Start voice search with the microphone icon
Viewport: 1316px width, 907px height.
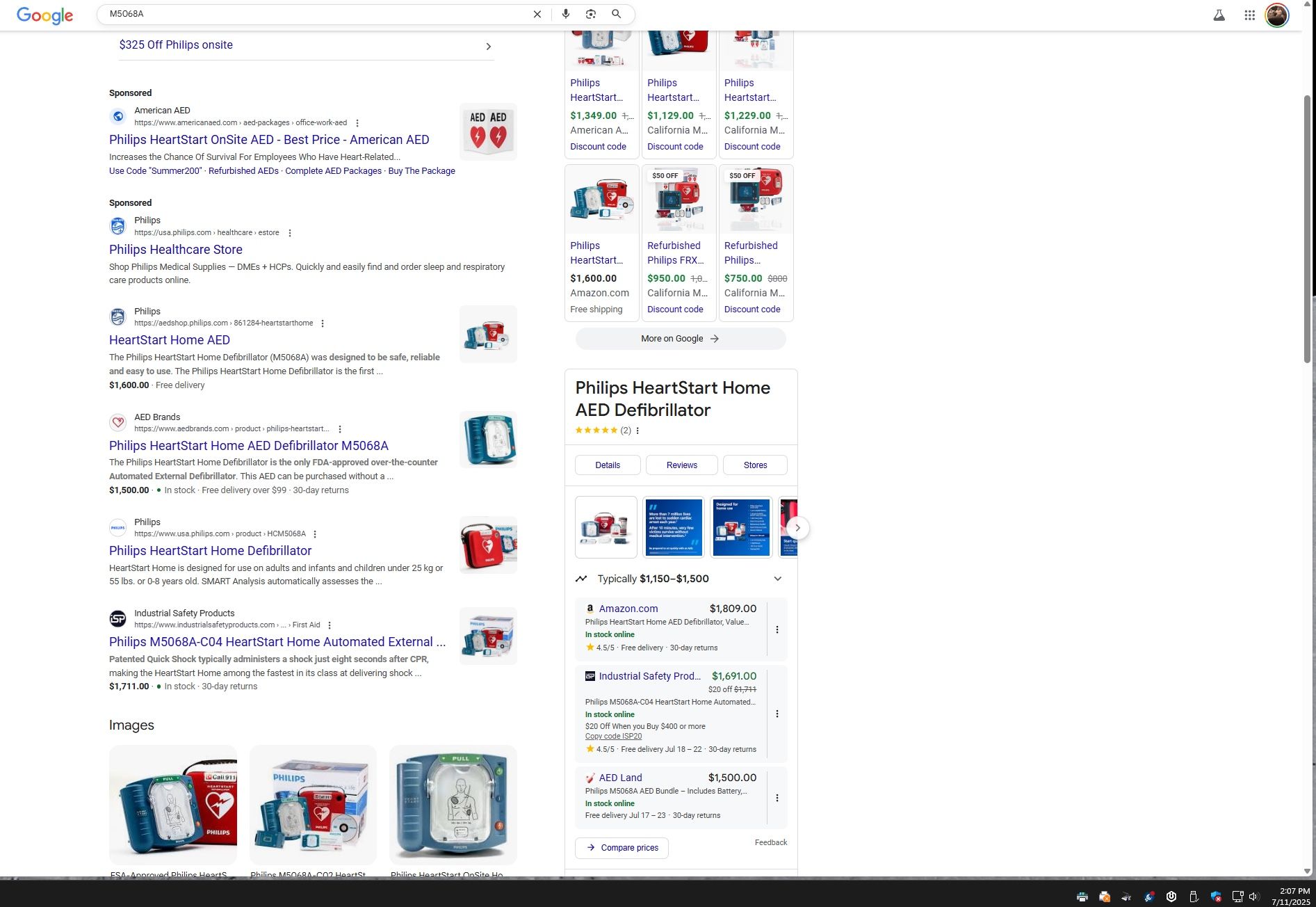point(566,14)
